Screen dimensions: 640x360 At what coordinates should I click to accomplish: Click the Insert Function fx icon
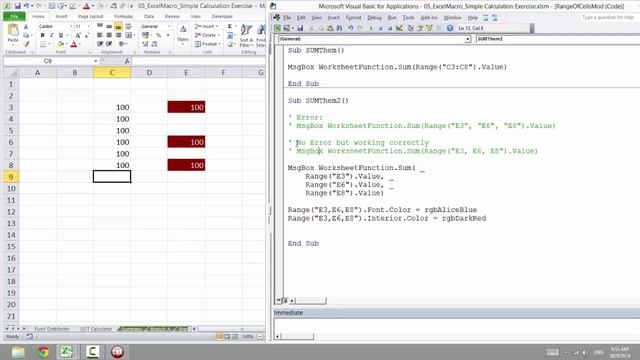pos(127,61)
